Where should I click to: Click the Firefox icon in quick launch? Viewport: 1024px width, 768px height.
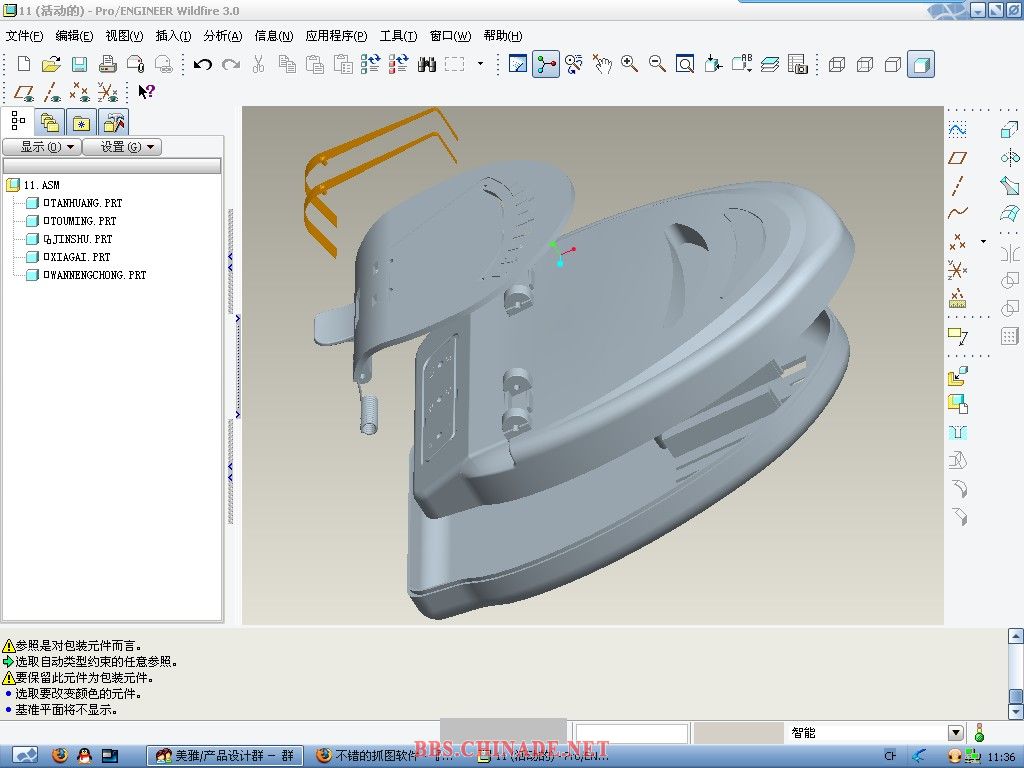point(59,756)
